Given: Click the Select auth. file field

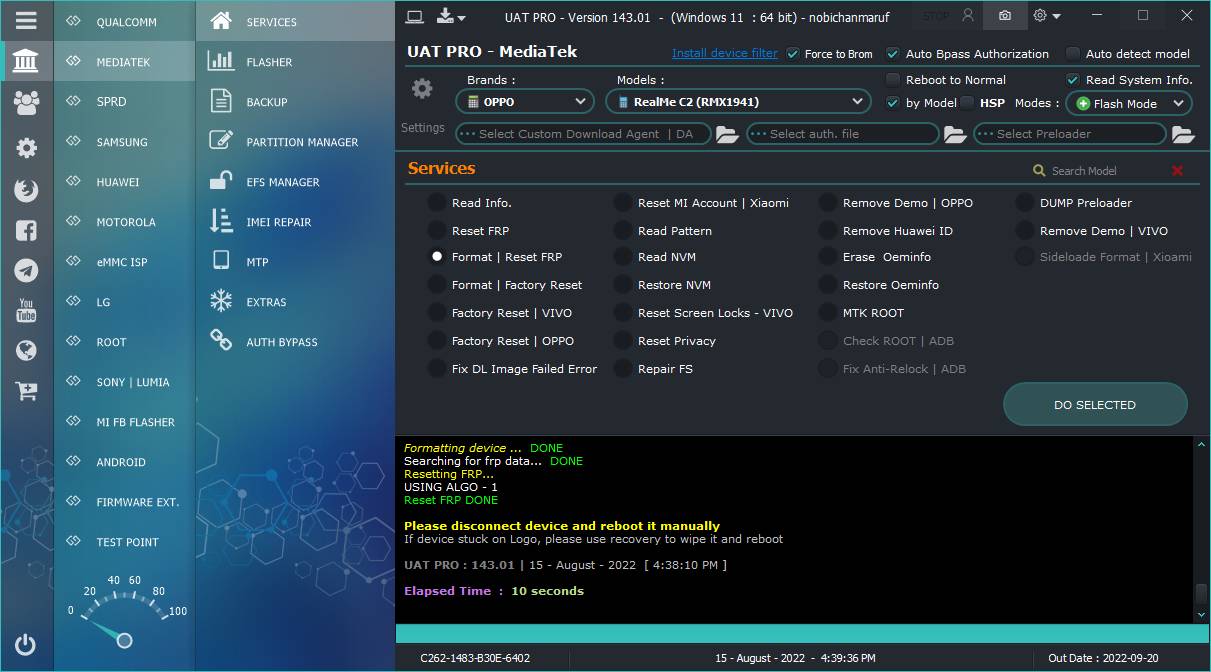Looking at the screenshot, I should (843, 134).
